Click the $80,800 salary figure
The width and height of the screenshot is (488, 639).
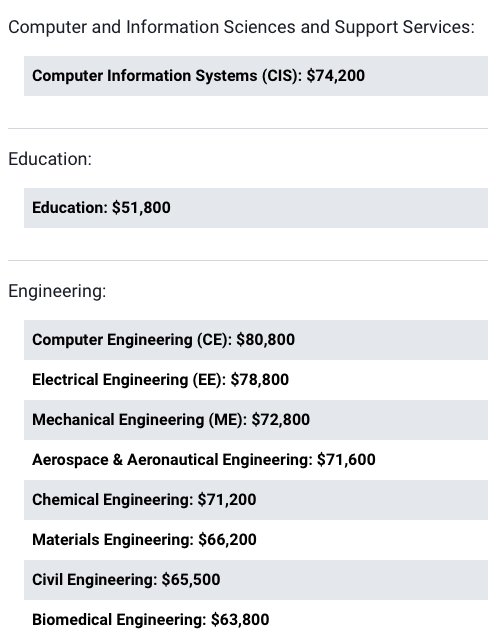[265, 340]
